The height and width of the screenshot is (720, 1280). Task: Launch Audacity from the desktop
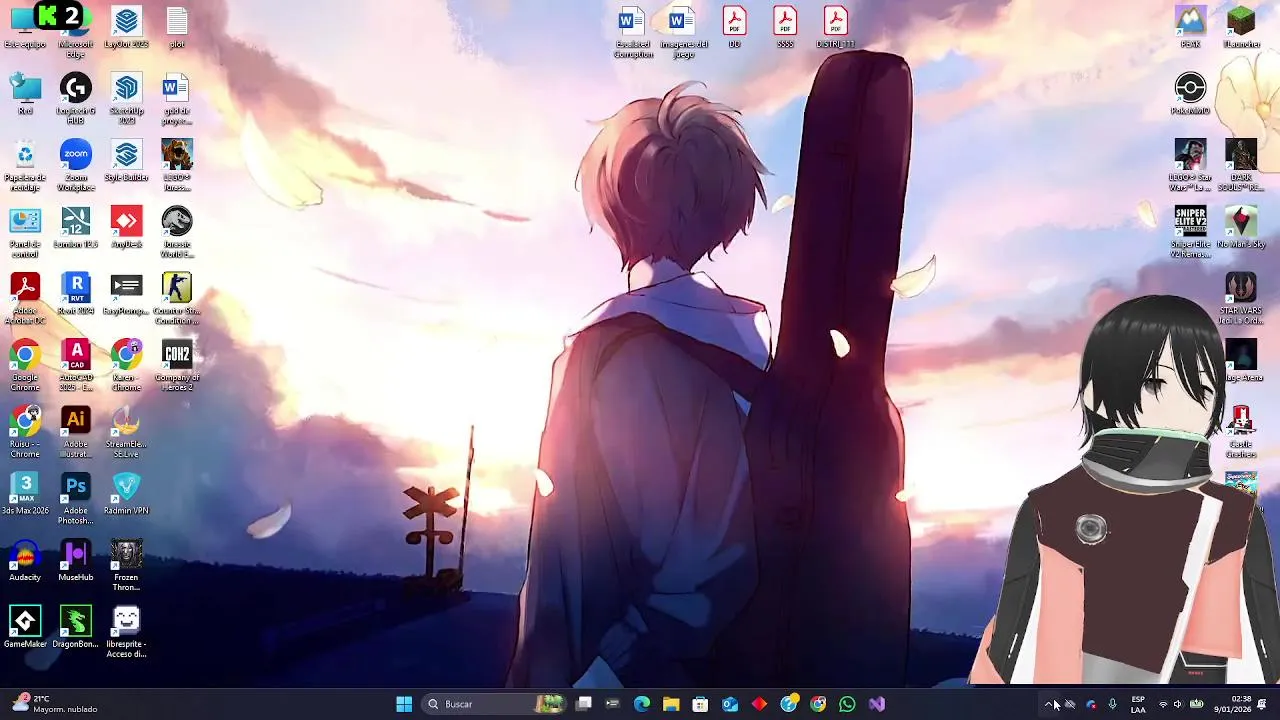coord(25,560)
